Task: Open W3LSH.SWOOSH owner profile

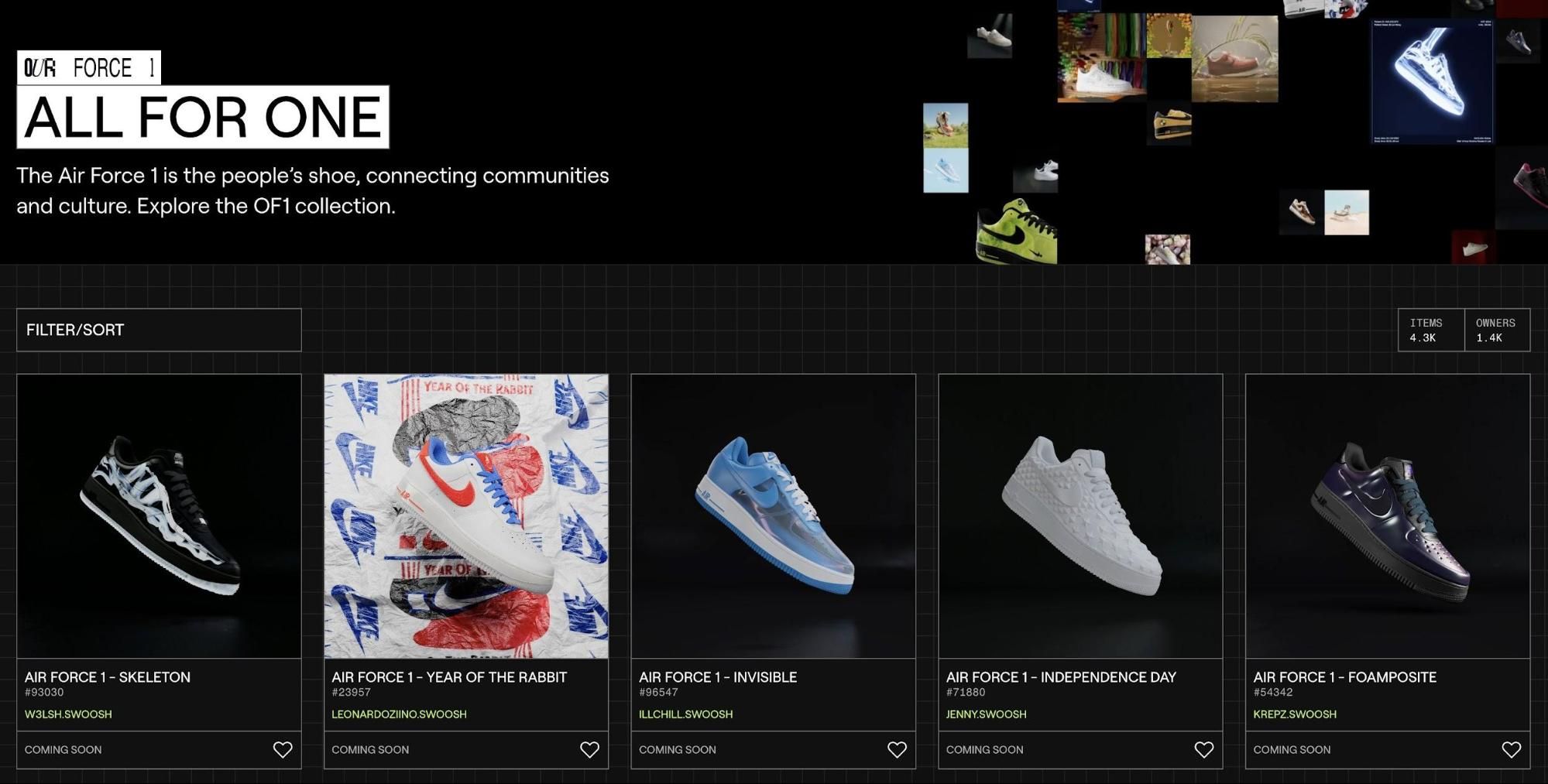Action: tap(68, 714)
